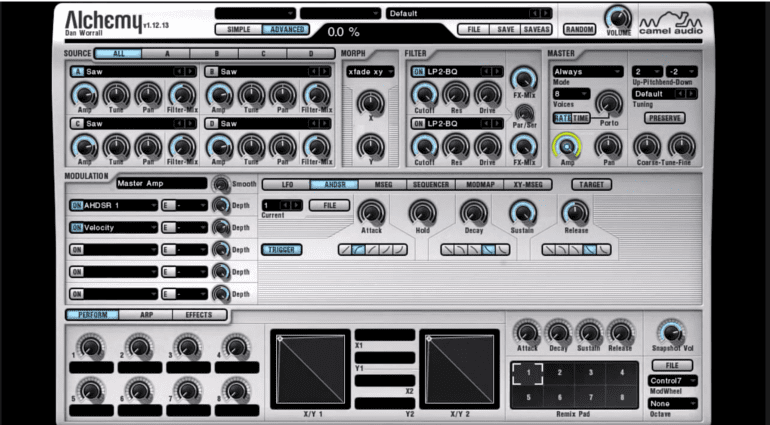Click the master Volume knob

tap(618, 18)
